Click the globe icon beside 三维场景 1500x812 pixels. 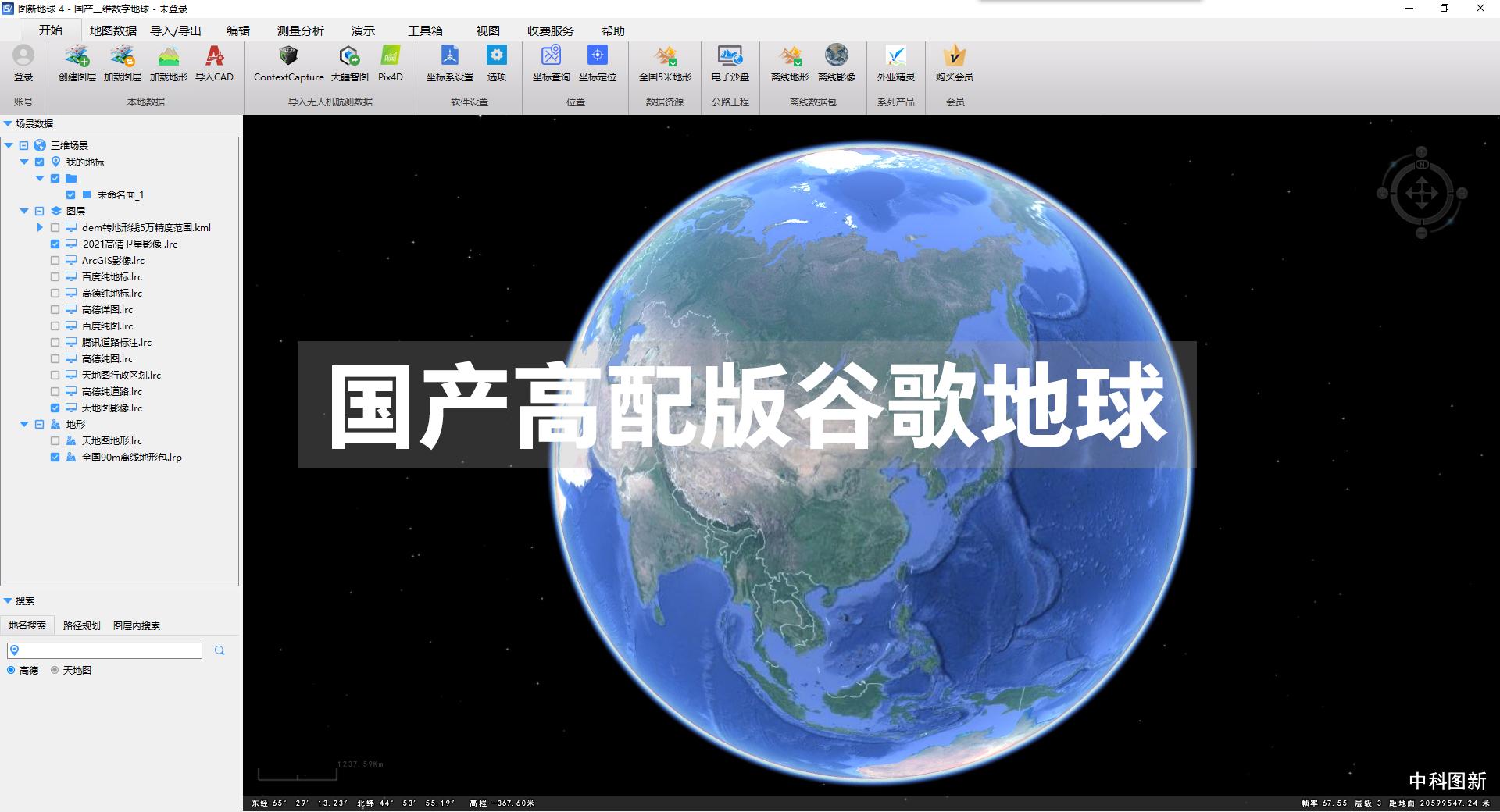coord(40,145)
